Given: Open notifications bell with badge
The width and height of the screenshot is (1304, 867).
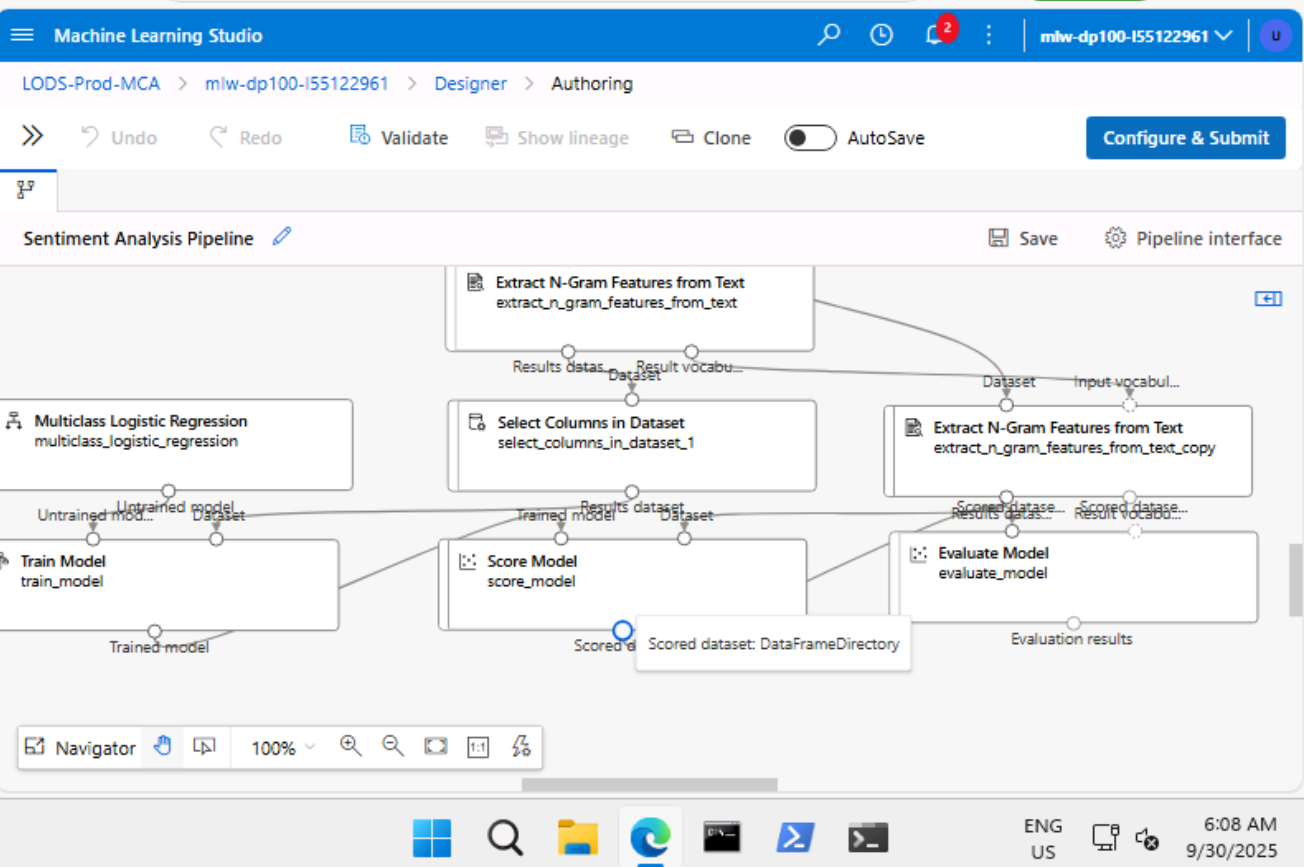Looking at the screenshot, I should (x=936, y=35).
